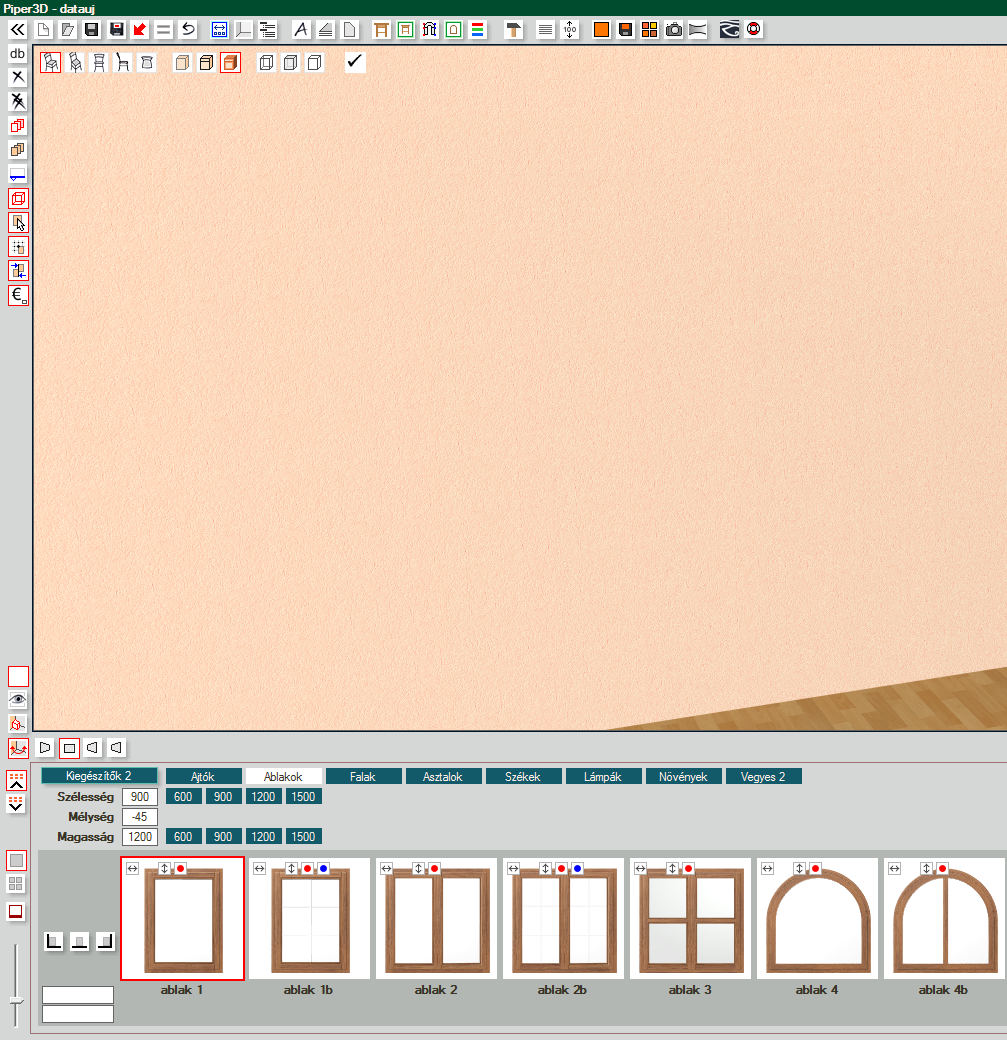The height and width of the screenshot is (1040, 1007).
Task: Click the checkmark confirm button in viewport
Action: 355,63
